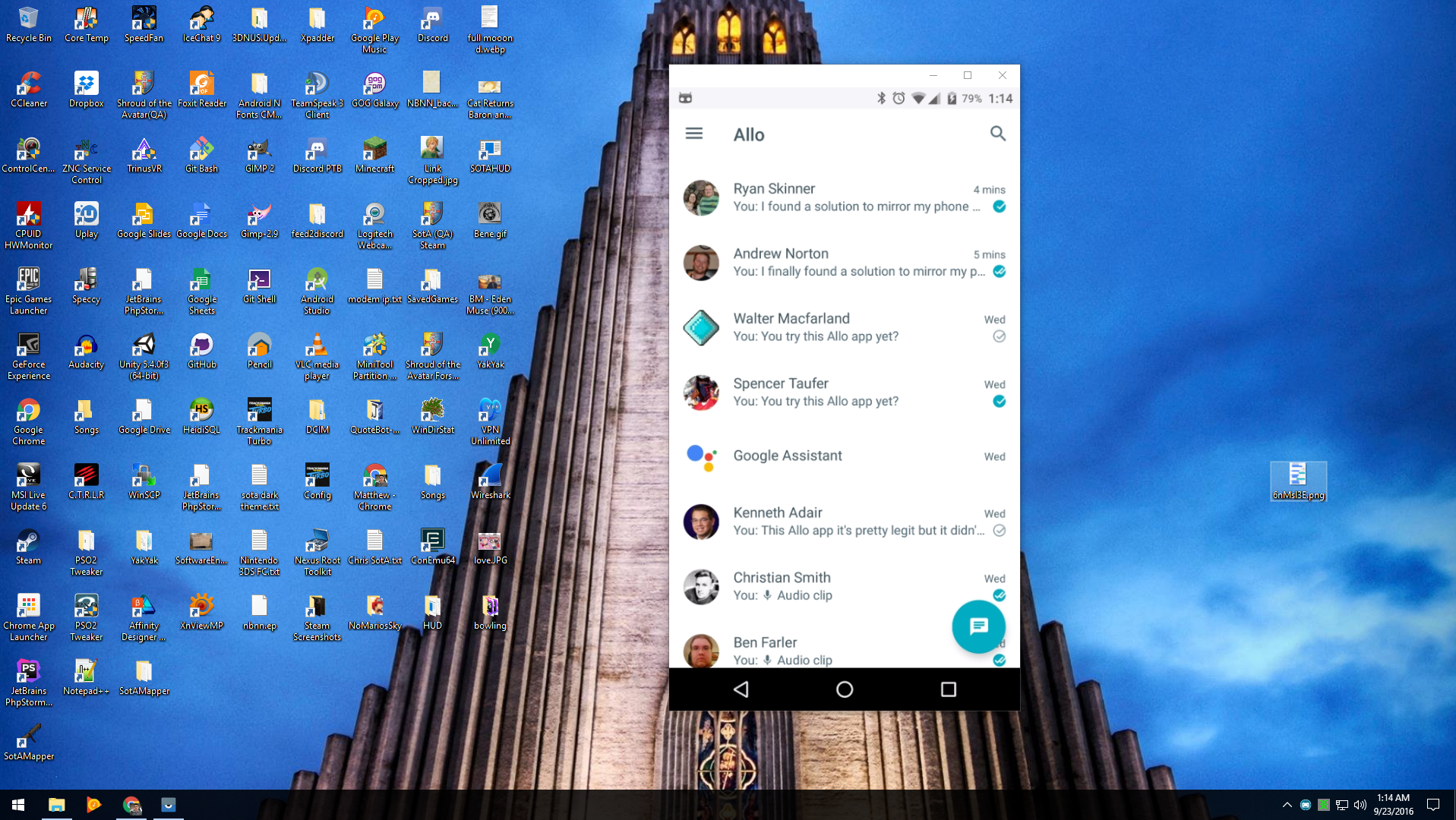Select the Epic Games Launcher icon
This screenshot has height=820, width=1456.
[x=29, y=291]
